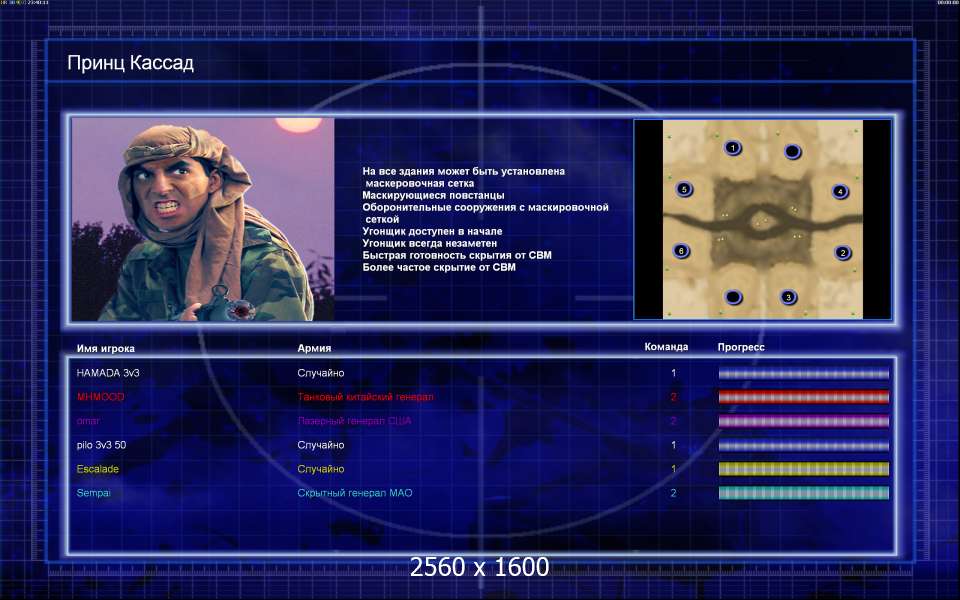Screen dimensions: 960x600
Task: Click MHMOOD's red loading progress bar
Action: click(803, 397)
